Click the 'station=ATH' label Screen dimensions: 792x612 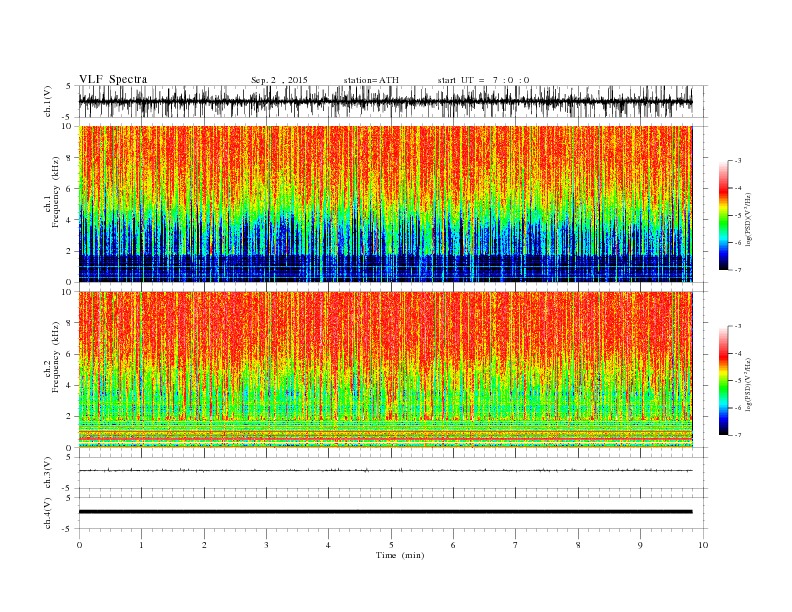(x=371, y=80)
